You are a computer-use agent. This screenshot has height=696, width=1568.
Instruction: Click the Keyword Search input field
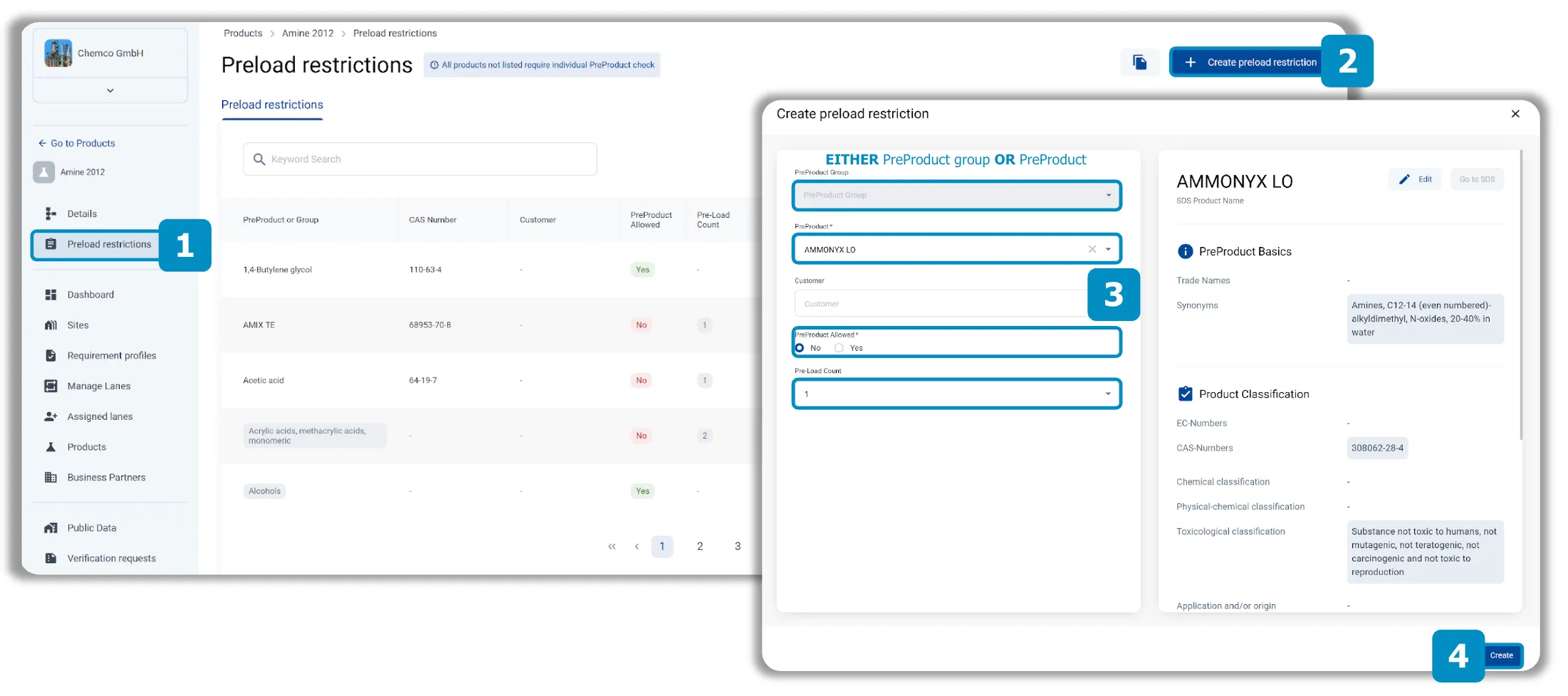coord(420,159)
